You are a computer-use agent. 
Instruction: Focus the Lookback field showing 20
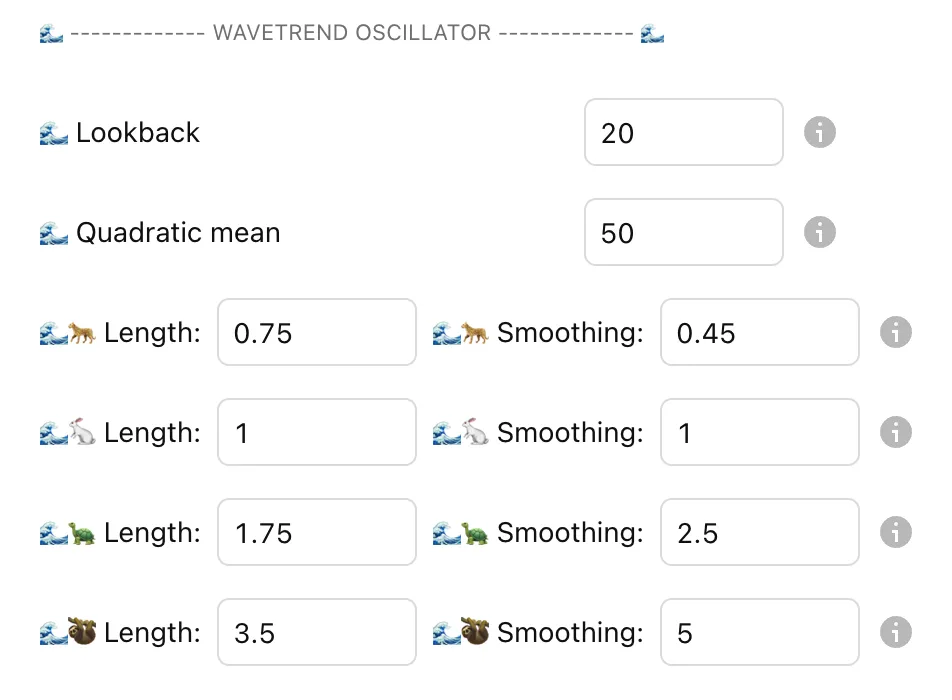coord(683,132)
